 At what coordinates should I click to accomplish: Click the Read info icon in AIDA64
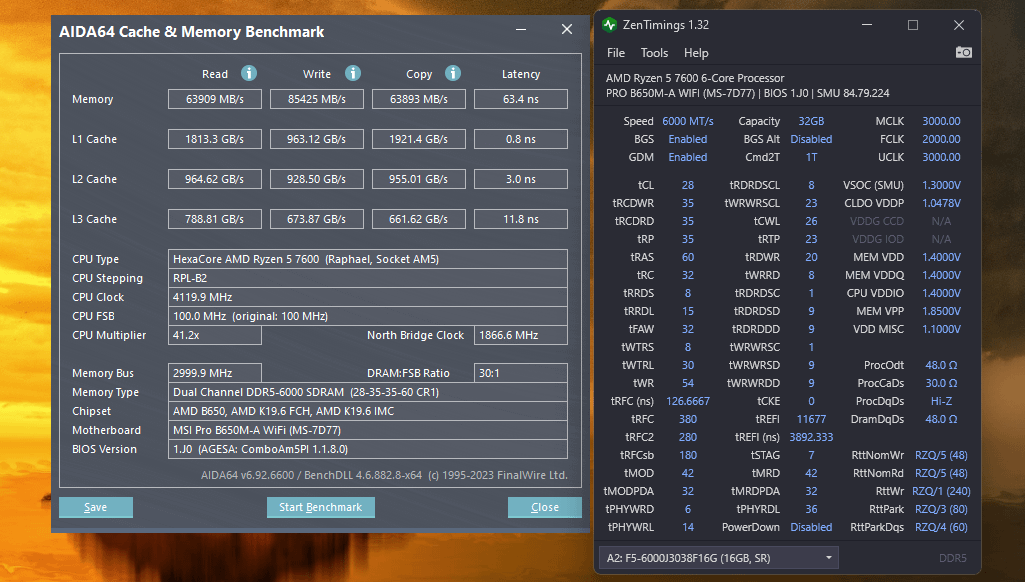point(248,73)
